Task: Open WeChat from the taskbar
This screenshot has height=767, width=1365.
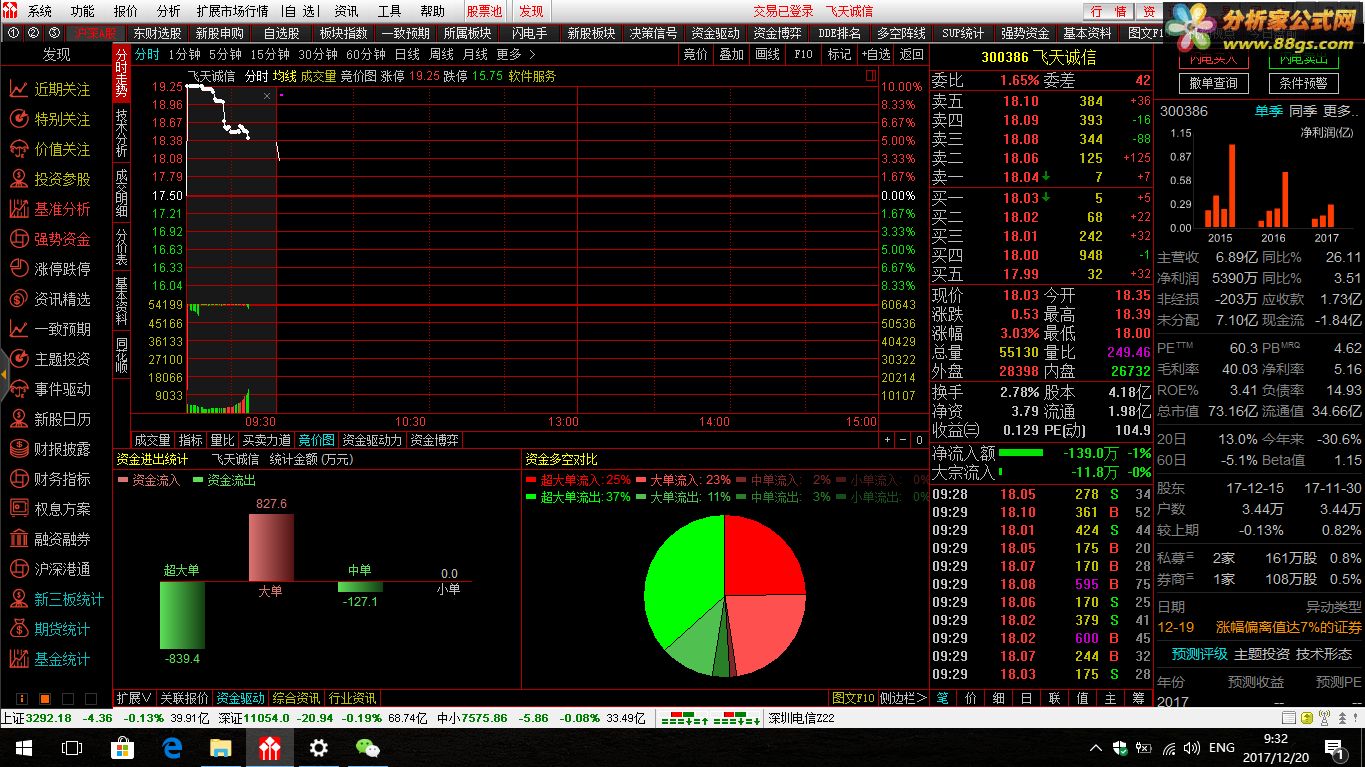Action: point(368,747)
